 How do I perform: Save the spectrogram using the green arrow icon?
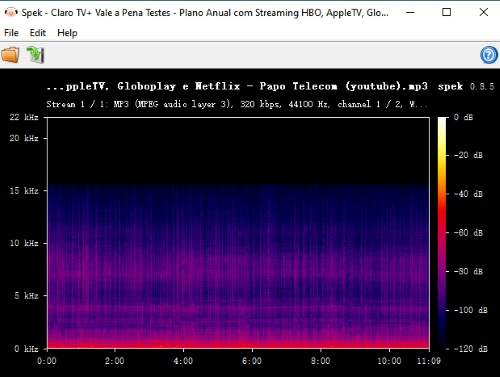click(x=35, y=55)
